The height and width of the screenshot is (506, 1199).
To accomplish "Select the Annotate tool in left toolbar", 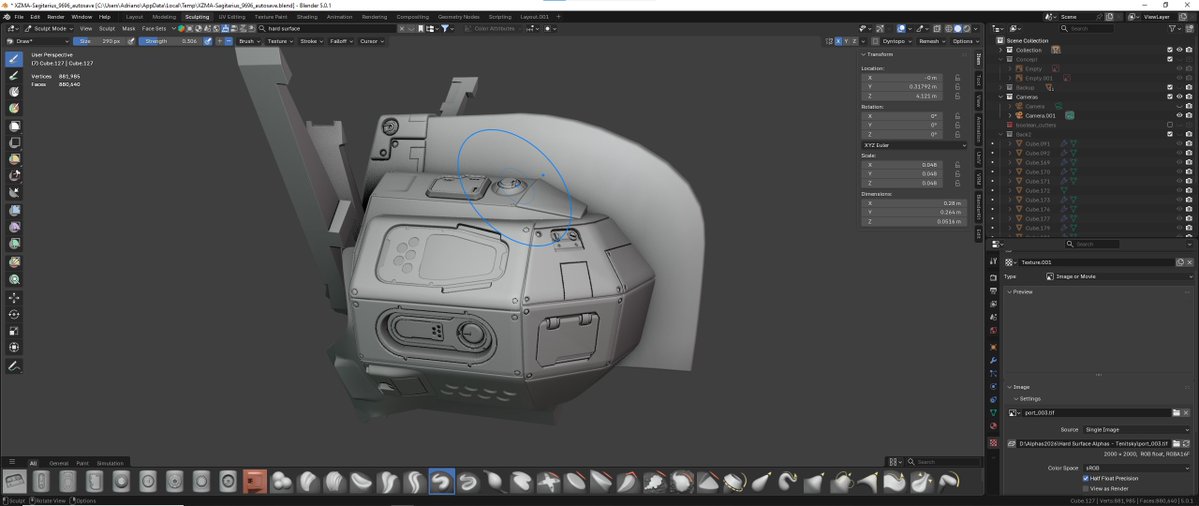I will tap(14, 366).
